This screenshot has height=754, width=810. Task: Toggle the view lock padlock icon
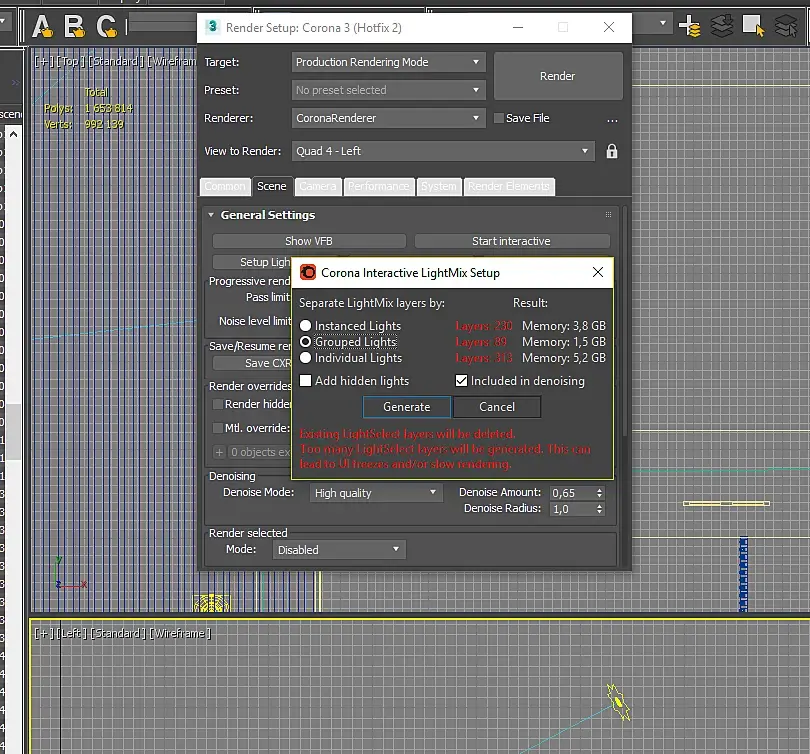pos(612,151)
